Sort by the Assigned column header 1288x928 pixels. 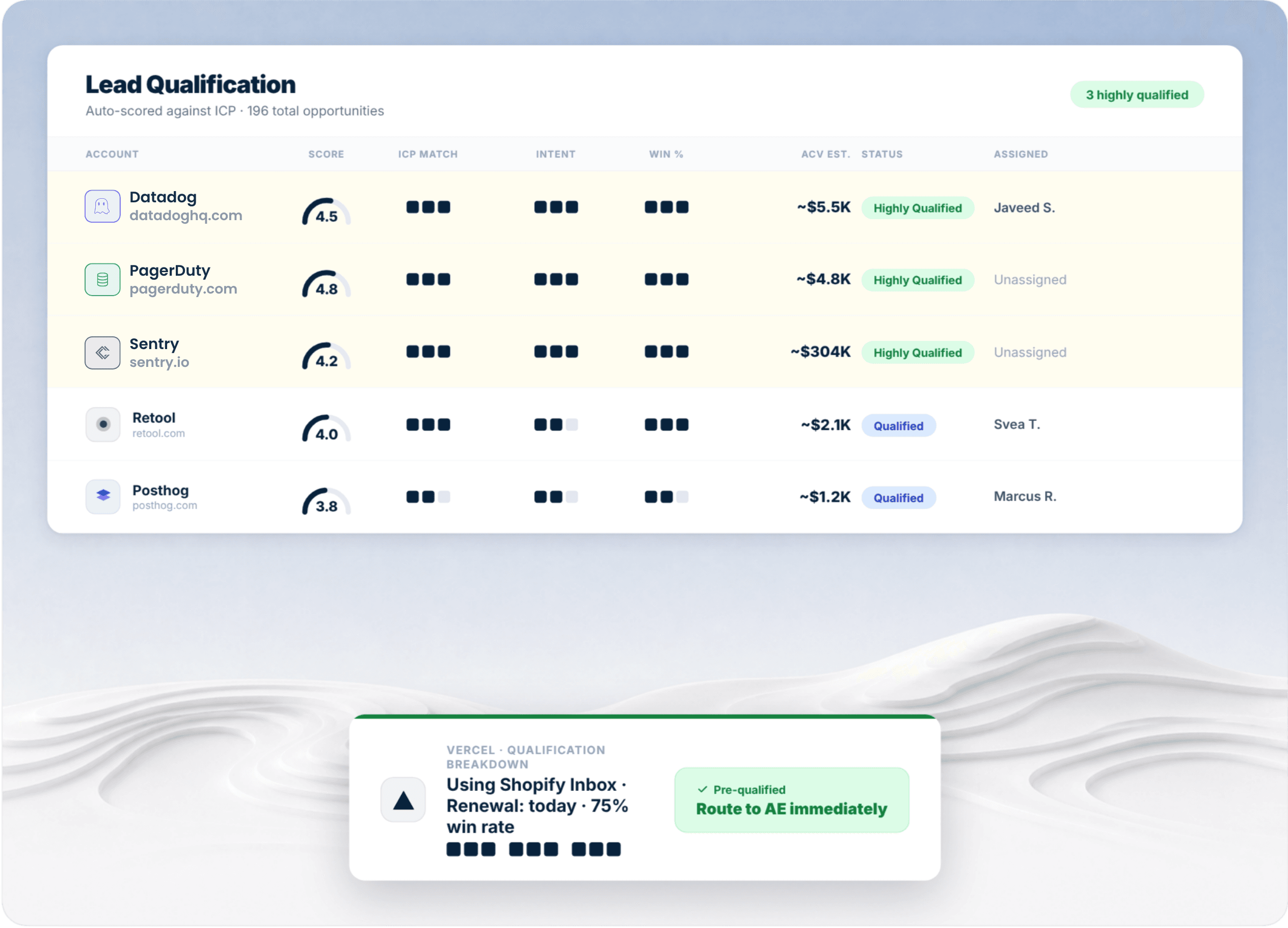pyautogui.click(x=1021, y=154)
